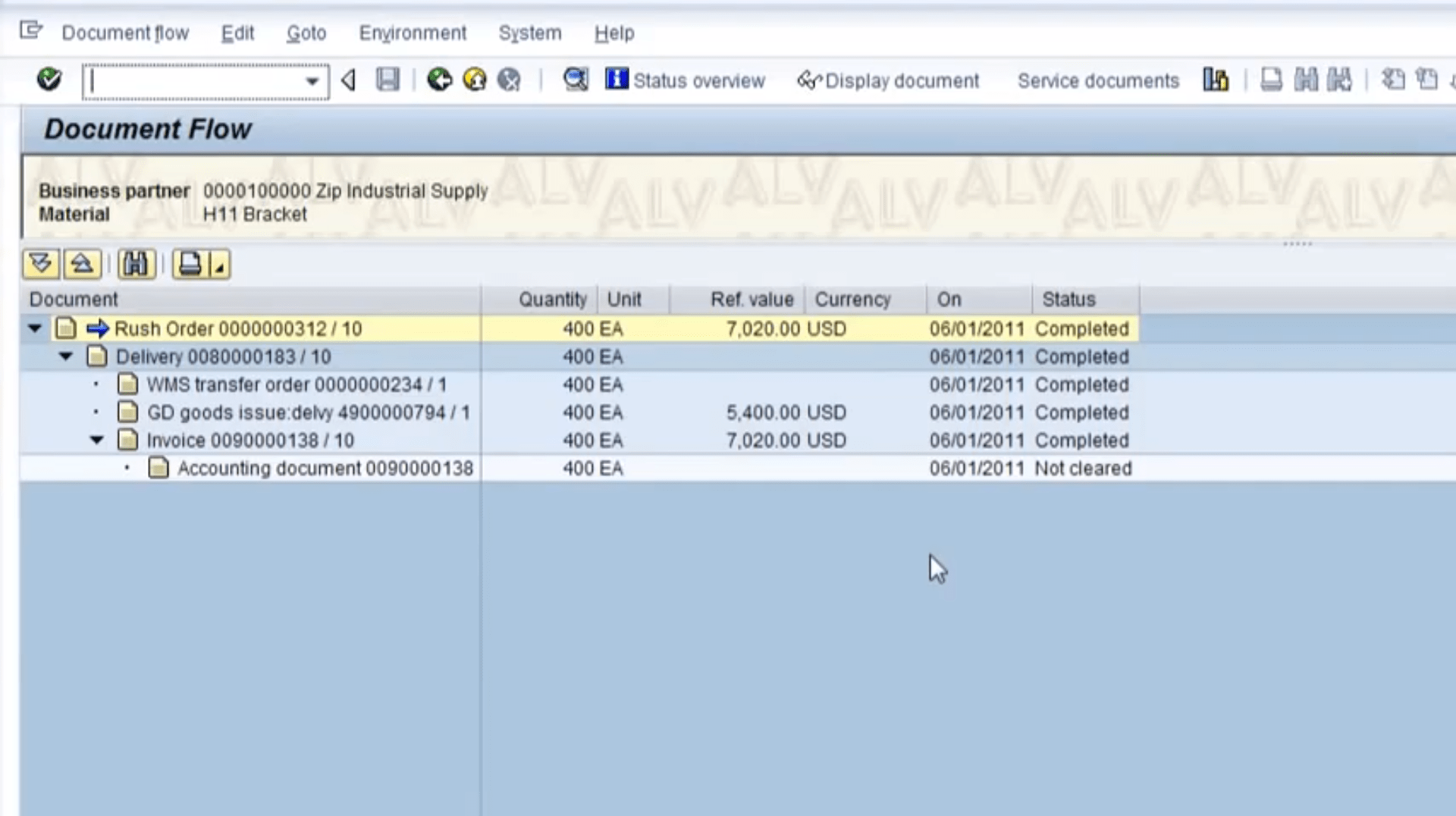1456x816 pixels.
Task: Click the Service documents button
Action: pyautogui.click(x=1097, y=80)
